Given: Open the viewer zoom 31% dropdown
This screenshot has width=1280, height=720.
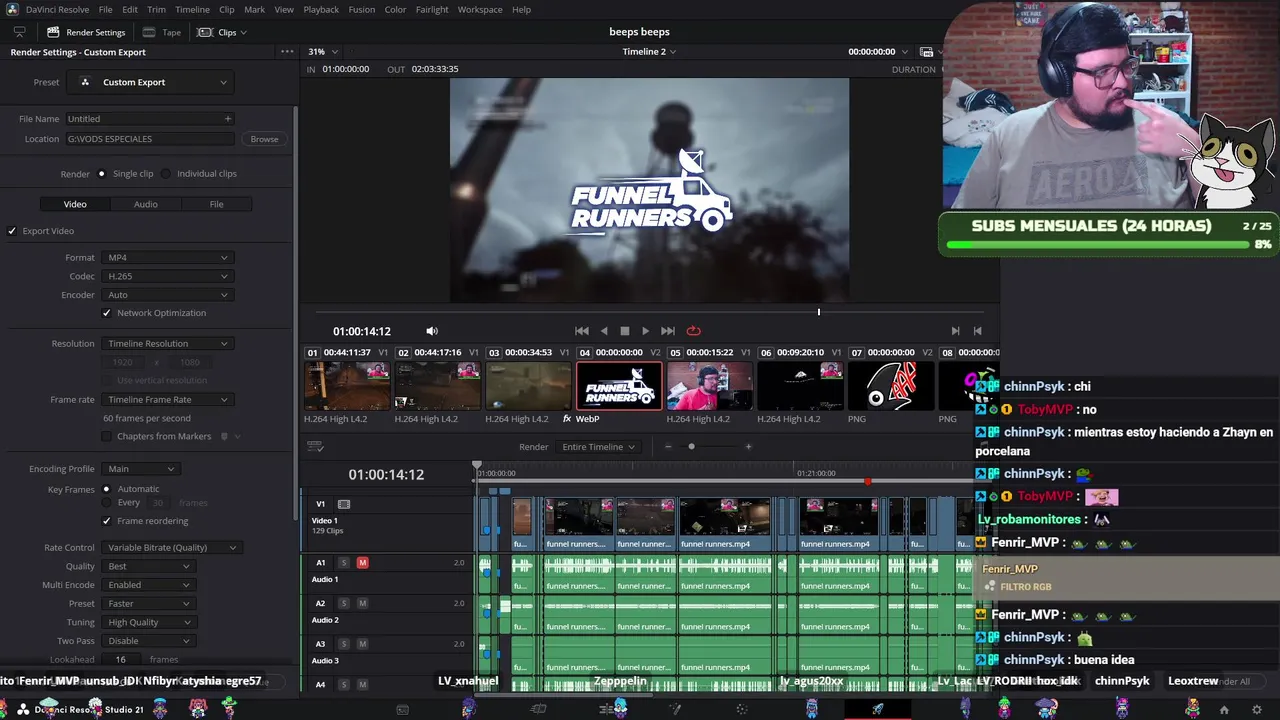Looking at the screenshot, I should [x=322, y=52].
